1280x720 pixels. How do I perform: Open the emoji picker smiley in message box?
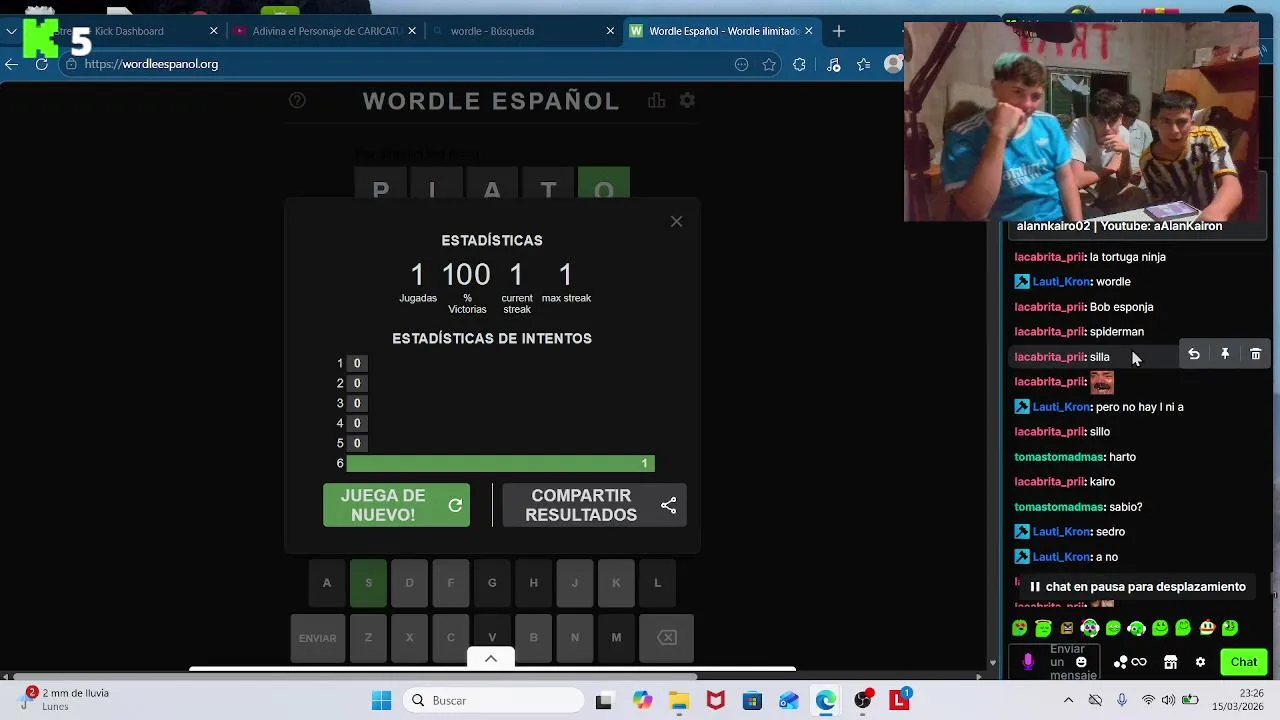click(1081, 662)
